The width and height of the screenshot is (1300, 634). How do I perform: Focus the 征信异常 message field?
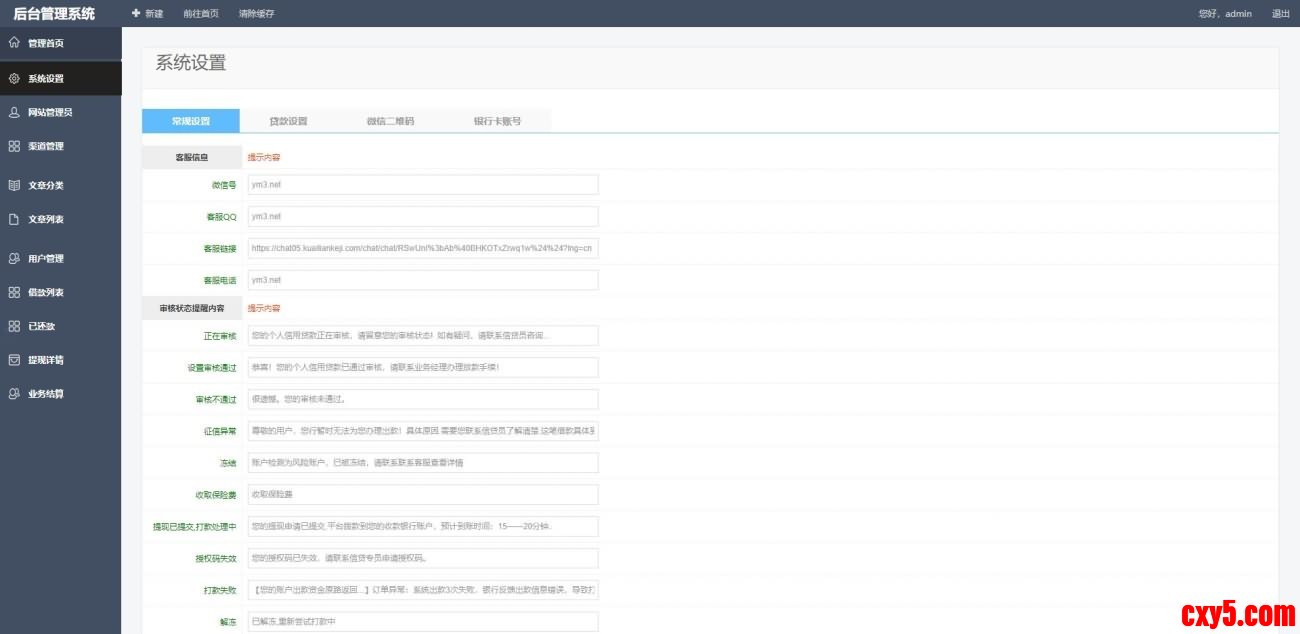coord(423,431)
